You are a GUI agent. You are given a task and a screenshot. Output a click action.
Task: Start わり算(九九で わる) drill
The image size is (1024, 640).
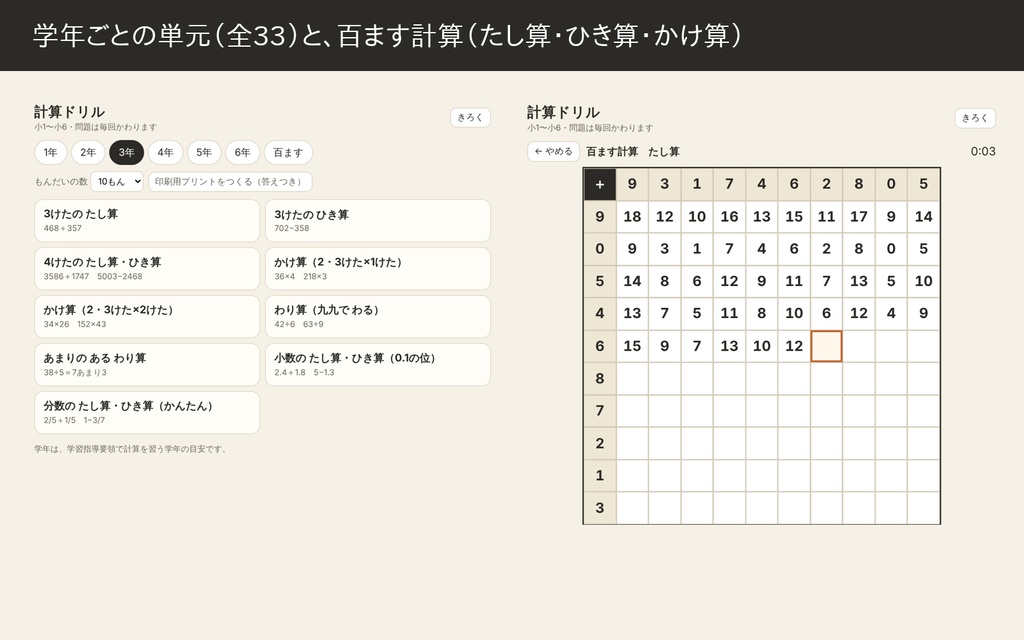tap(377, 317)
